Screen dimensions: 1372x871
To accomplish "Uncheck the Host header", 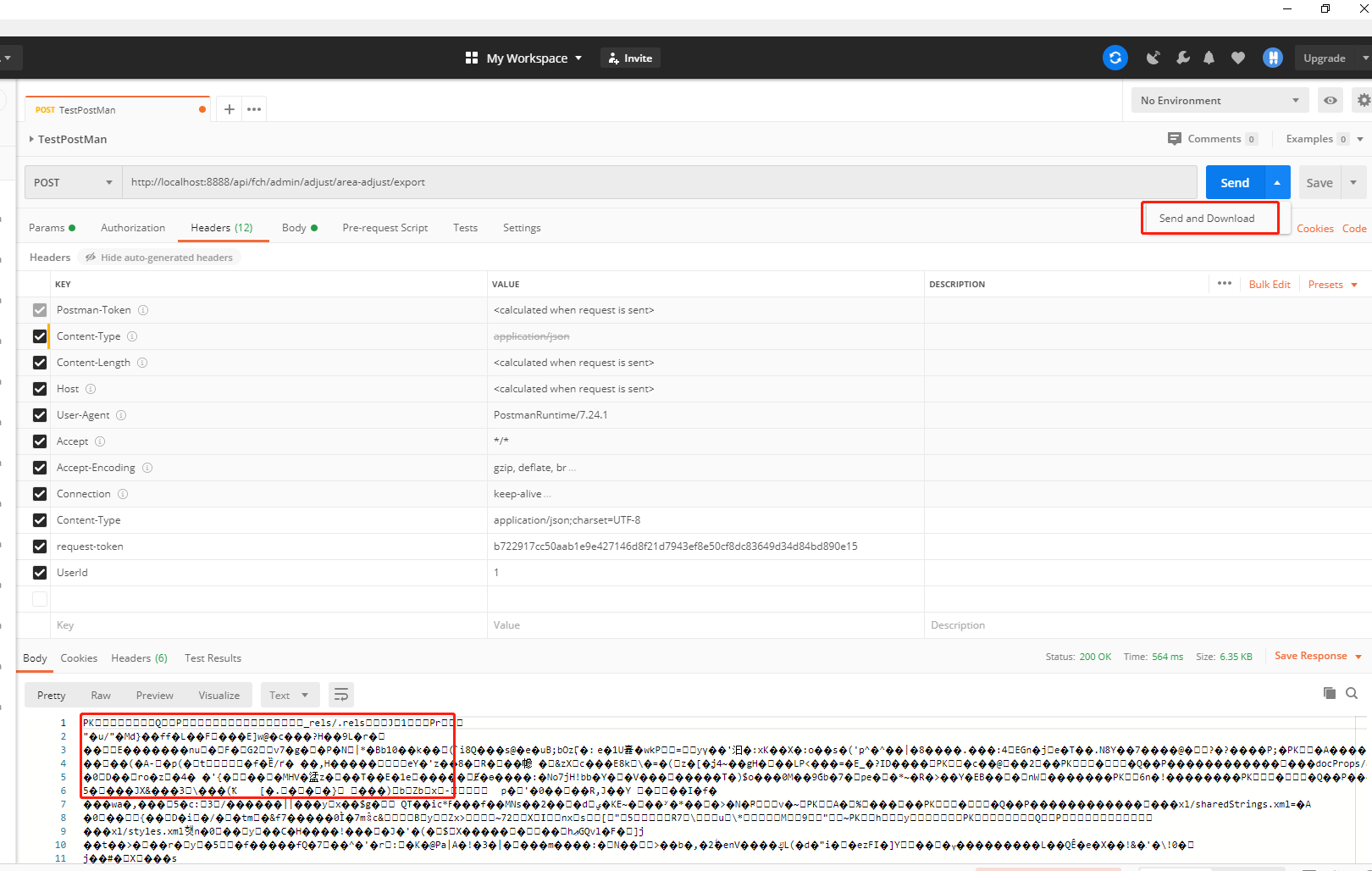I will click(40, 389).
